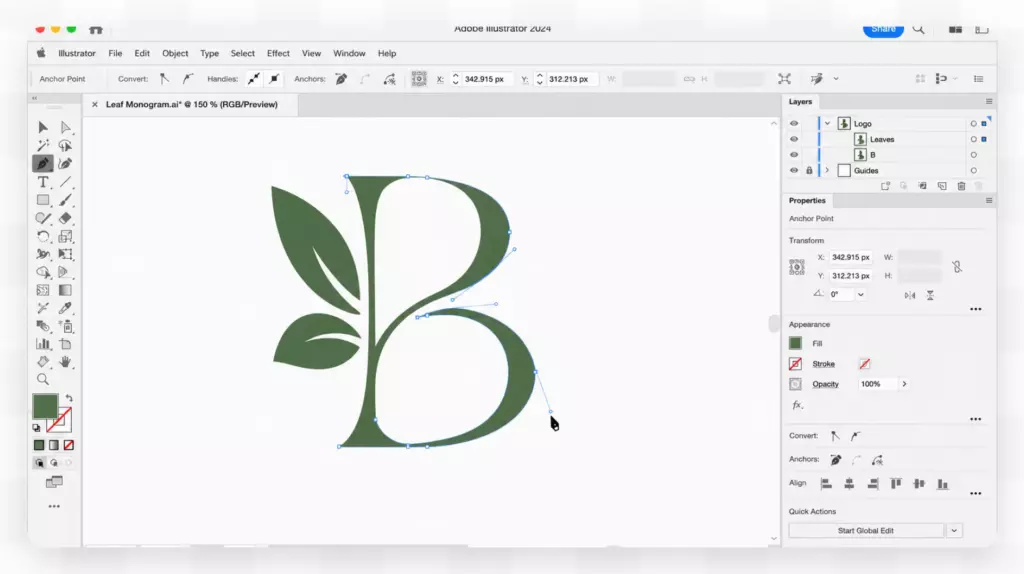
Task: Select the Column Graph tool
Action: pyautogui.click(x=43, y=343)
